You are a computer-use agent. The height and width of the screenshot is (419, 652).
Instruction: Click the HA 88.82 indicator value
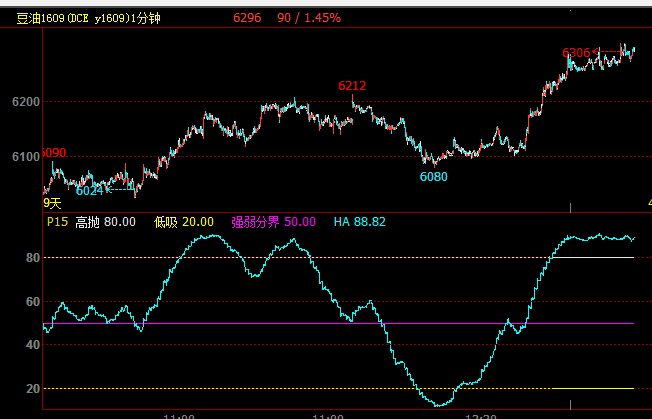360,222
